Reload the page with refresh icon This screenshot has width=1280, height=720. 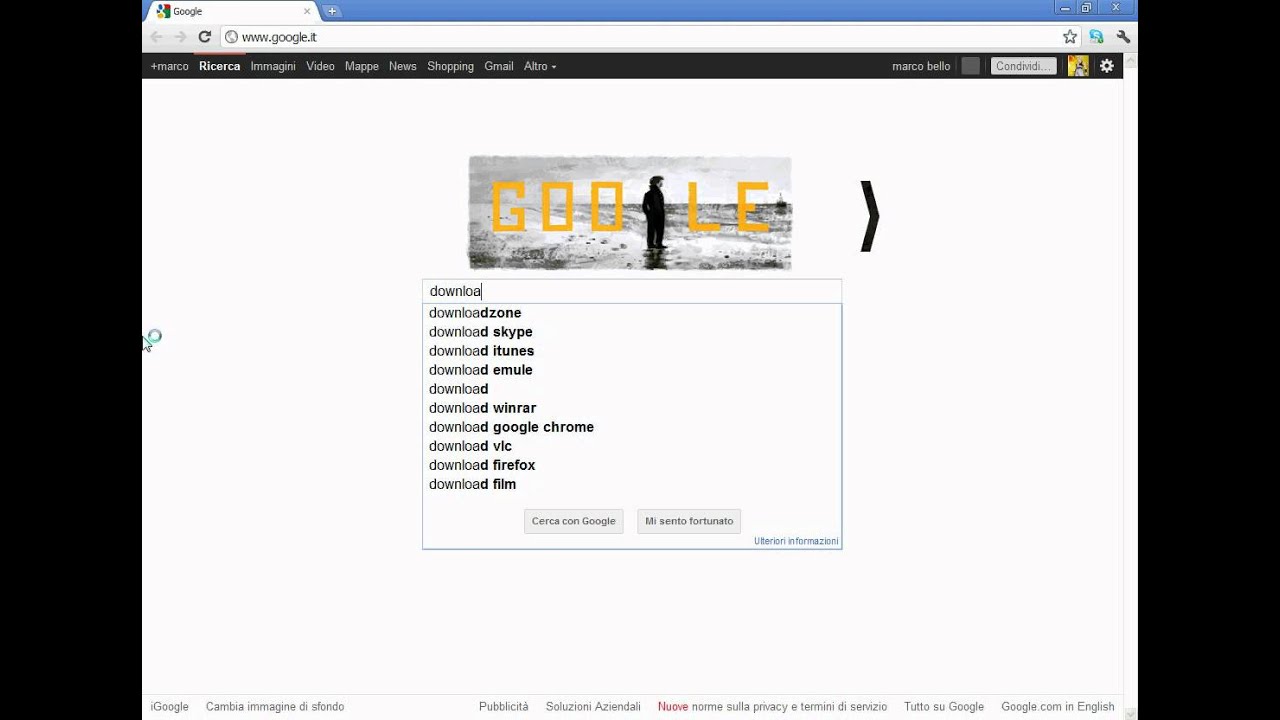[205, 37]
